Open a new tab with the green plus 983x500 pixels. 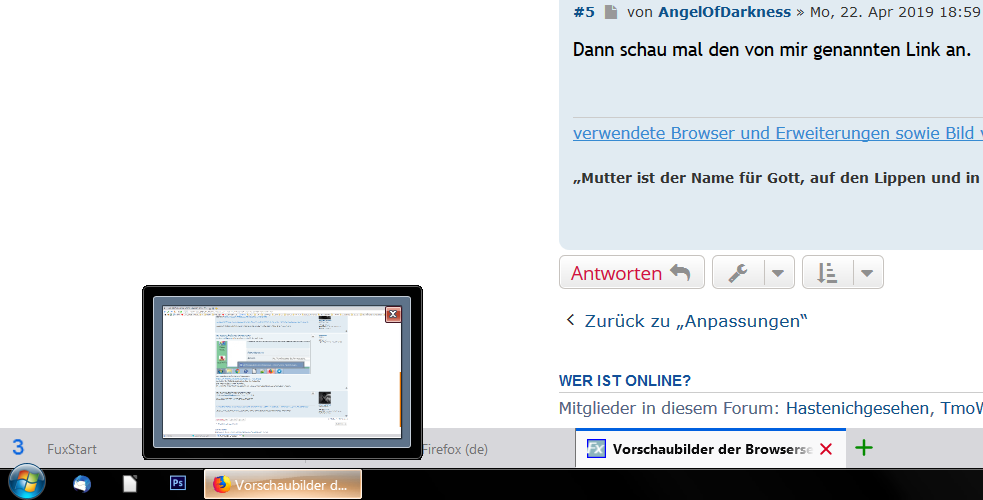(864, 448)
